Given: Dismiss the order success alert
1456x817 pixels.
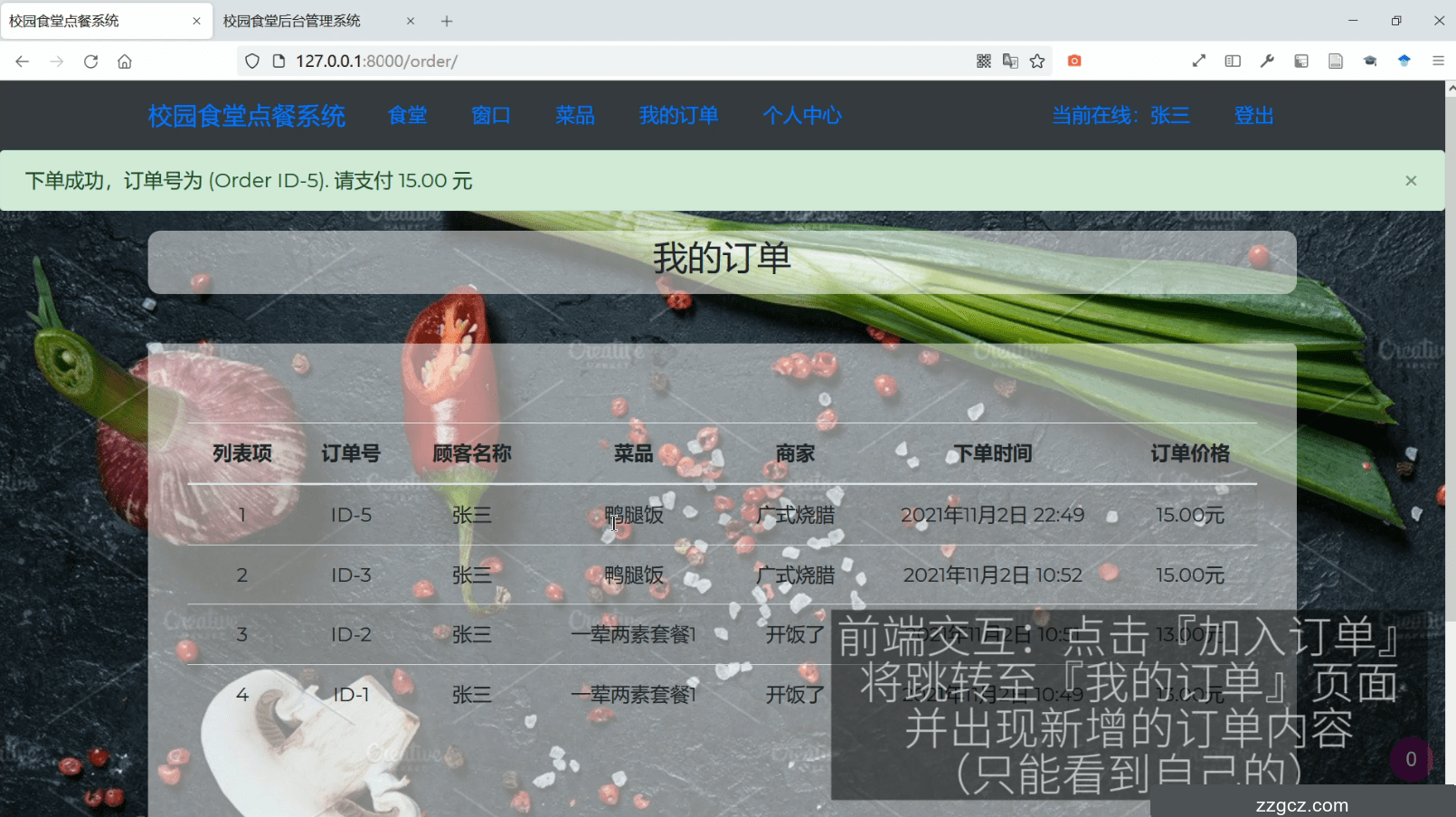Looking at the screenshot, I should coord(1410,180).
